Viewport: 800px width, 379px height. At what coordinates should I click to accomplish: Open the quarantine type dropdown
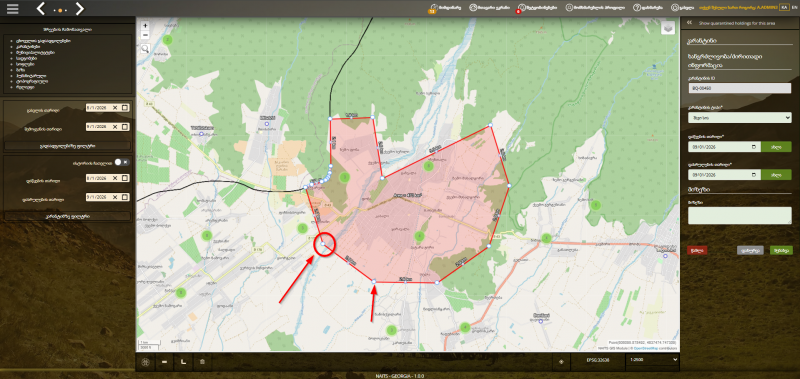pyautogui.click(x=739, y=117)
